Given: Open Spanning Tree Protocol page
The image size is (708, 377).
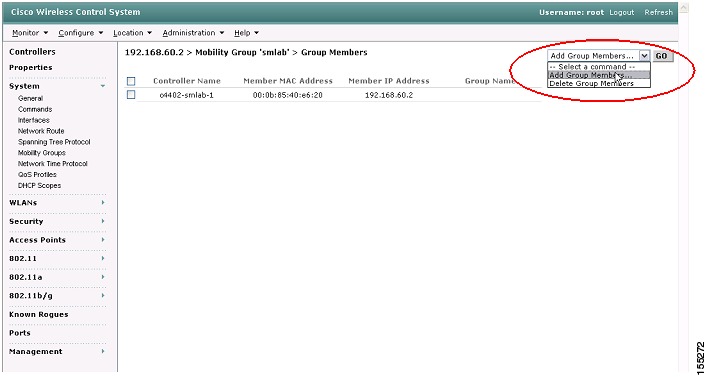Looking at the screenshot, I should pos(54,142).
